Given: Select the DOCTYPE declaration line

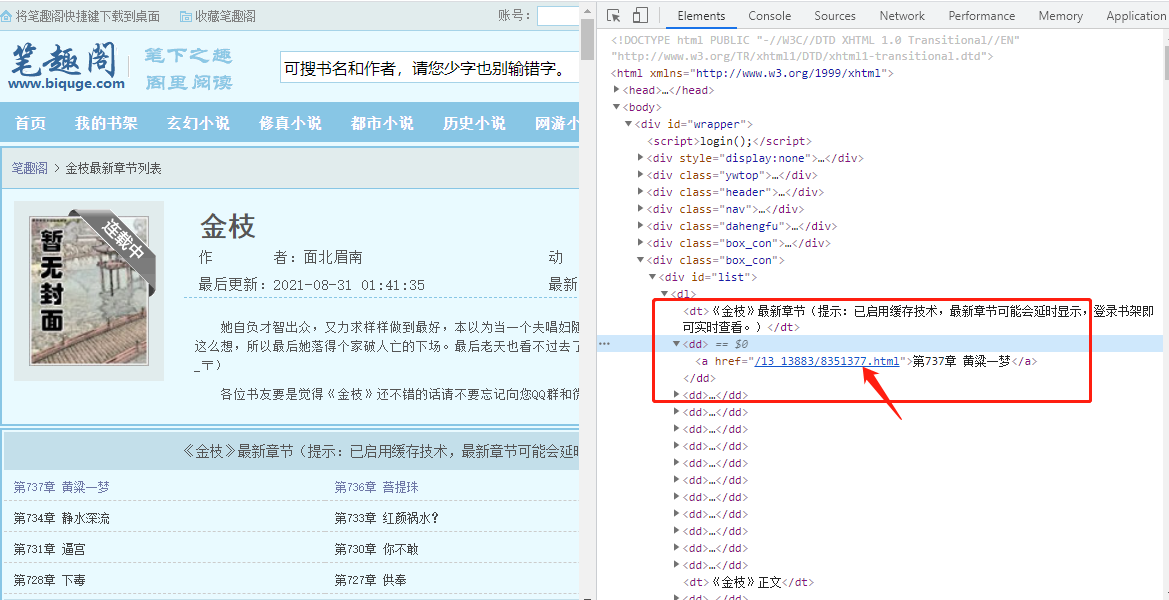Looking at the screenshot, I should click(816, 48).
